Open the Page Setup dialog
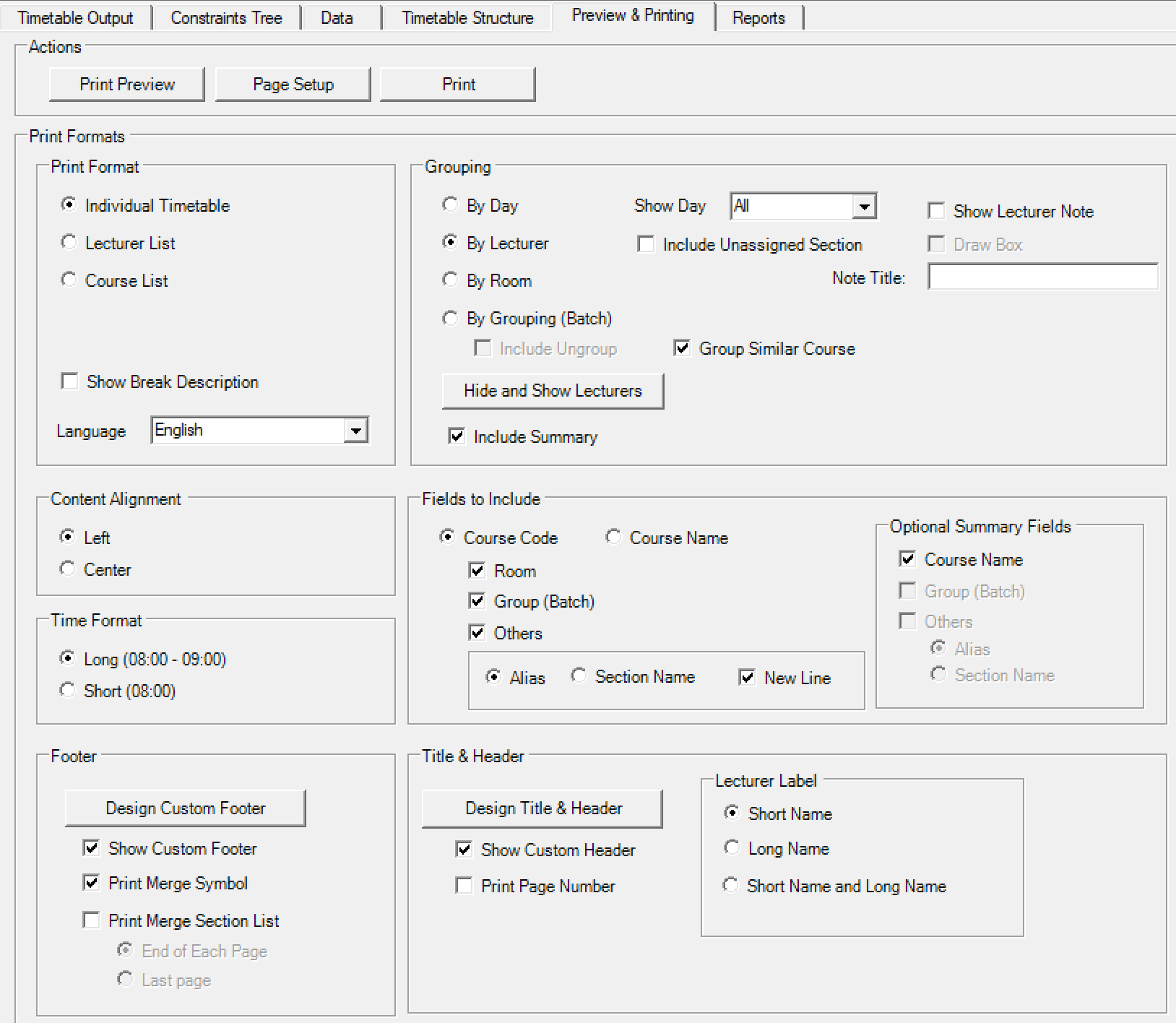This screenshot has height=1023, width=1176. (x=293, y=85)
